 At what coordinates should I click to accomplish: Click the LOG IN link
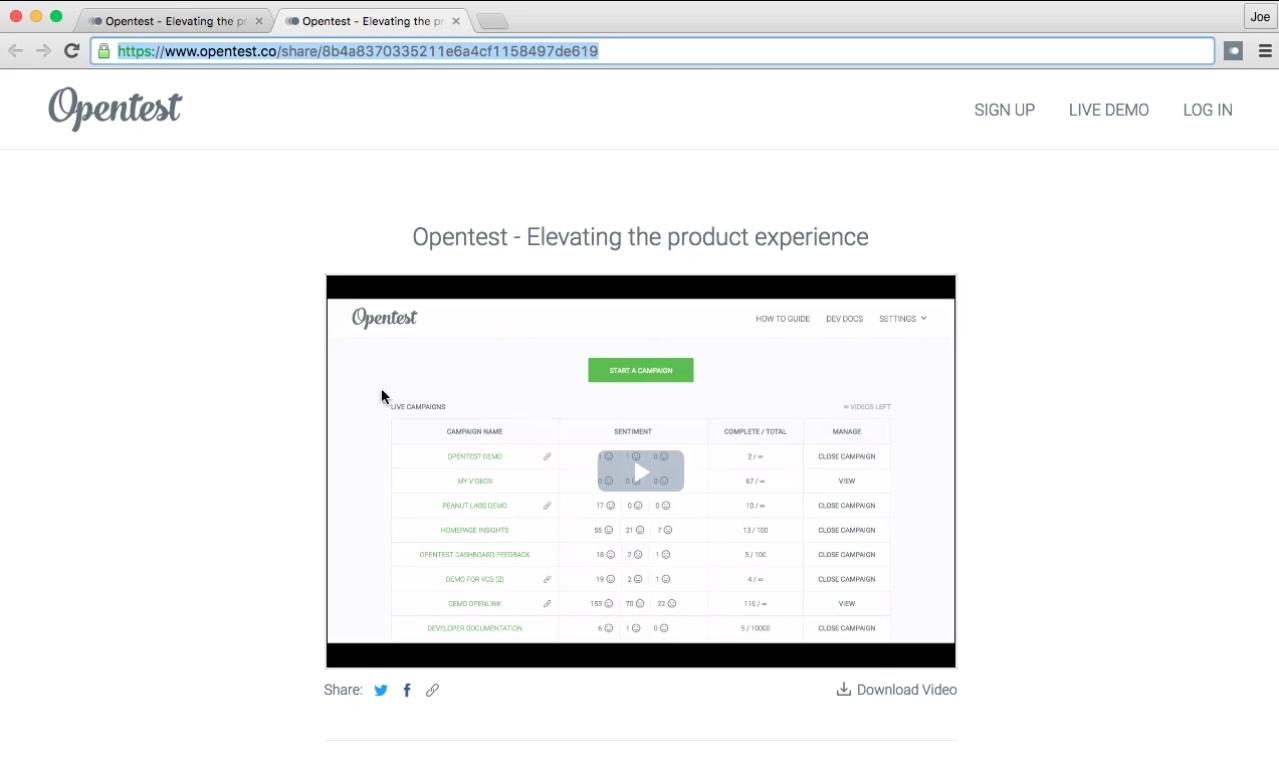pyautogui.click(x=1208, y=110)
